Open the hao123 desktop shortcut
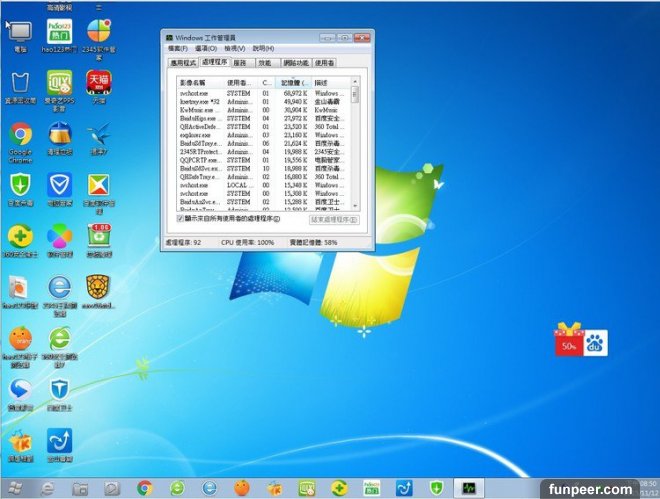Image resolution: width=660 pixels, height=499 pixels. [x=60, y=28]
